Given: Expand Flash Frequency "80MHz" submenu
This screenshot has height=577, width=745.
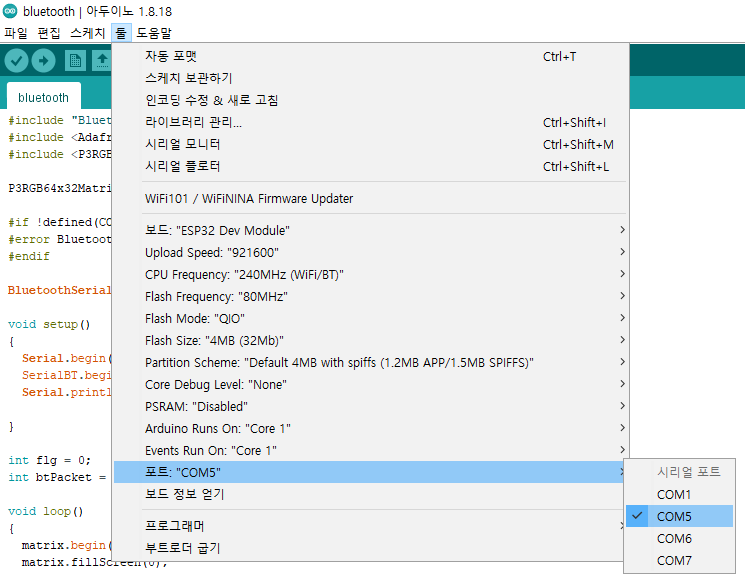Looking at the screenshot, I should click(371, 297).
